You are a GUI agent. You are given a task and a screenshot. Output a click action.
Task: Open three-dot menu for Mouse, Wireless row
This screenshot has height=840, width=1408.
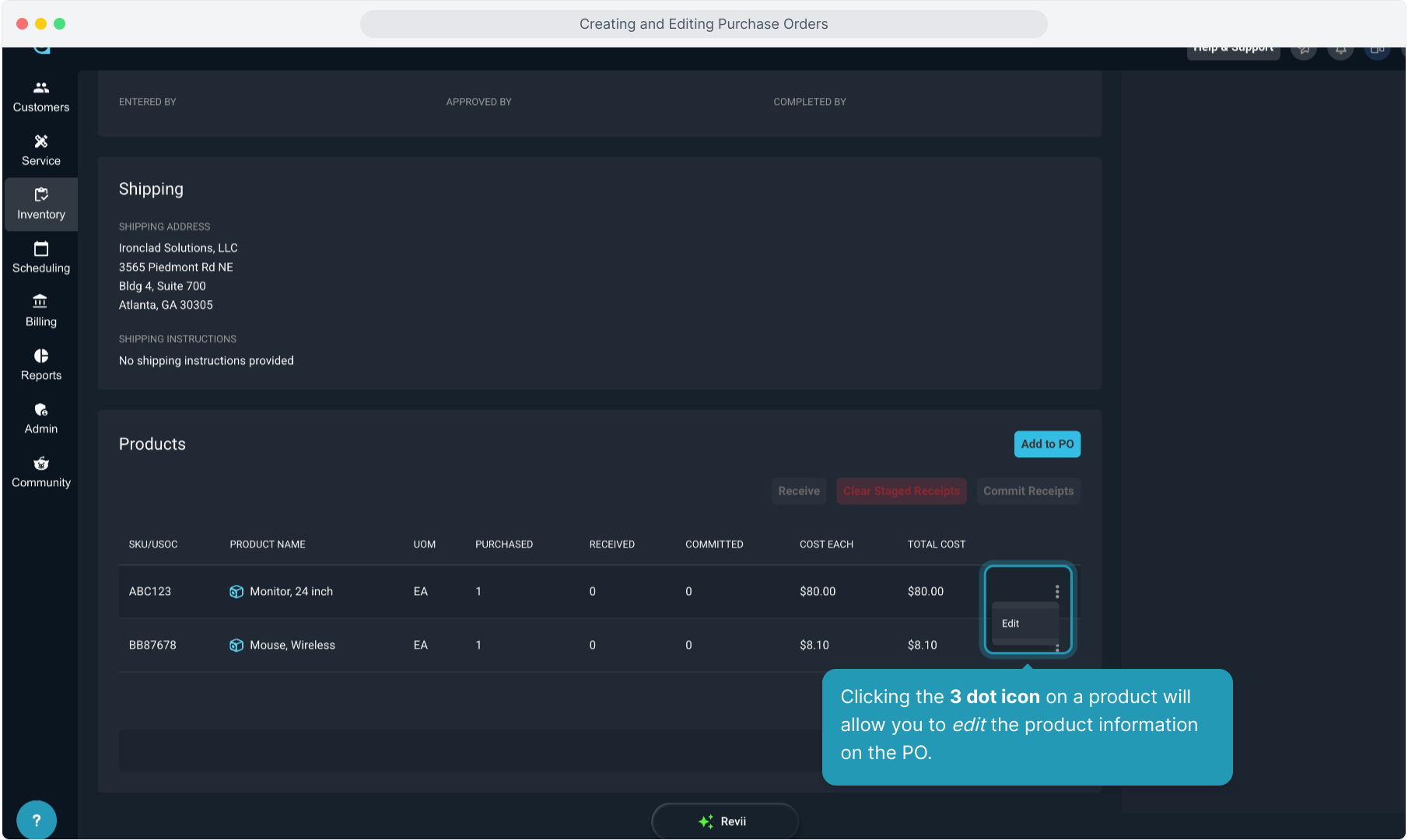(1056, 646)
